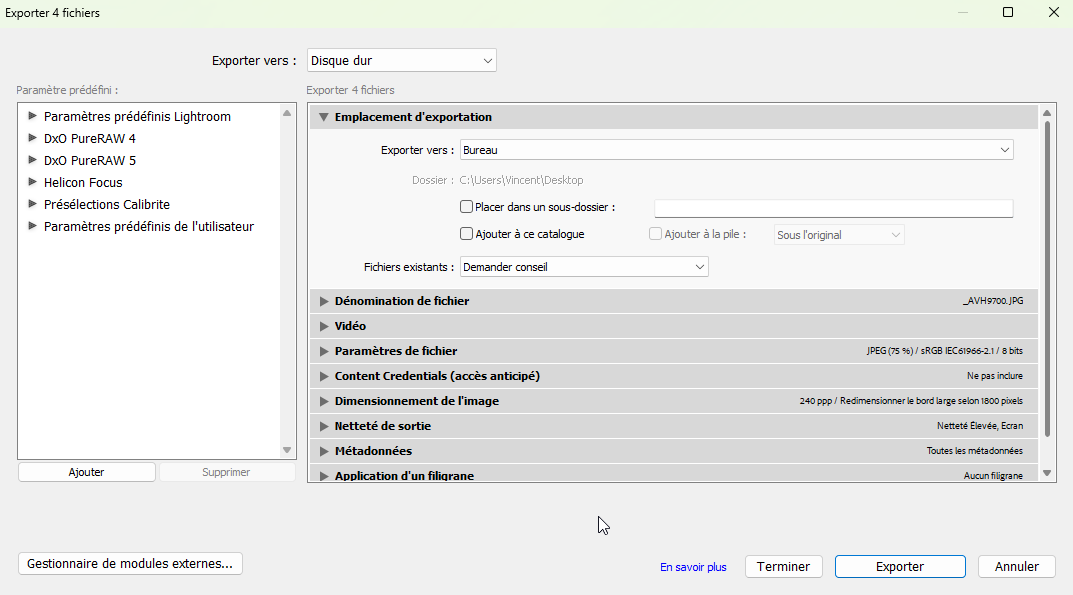1073x595 pixels.
Task: Toggle the Ajouter à la pile checkbox
Action: [x=656, y=233]
